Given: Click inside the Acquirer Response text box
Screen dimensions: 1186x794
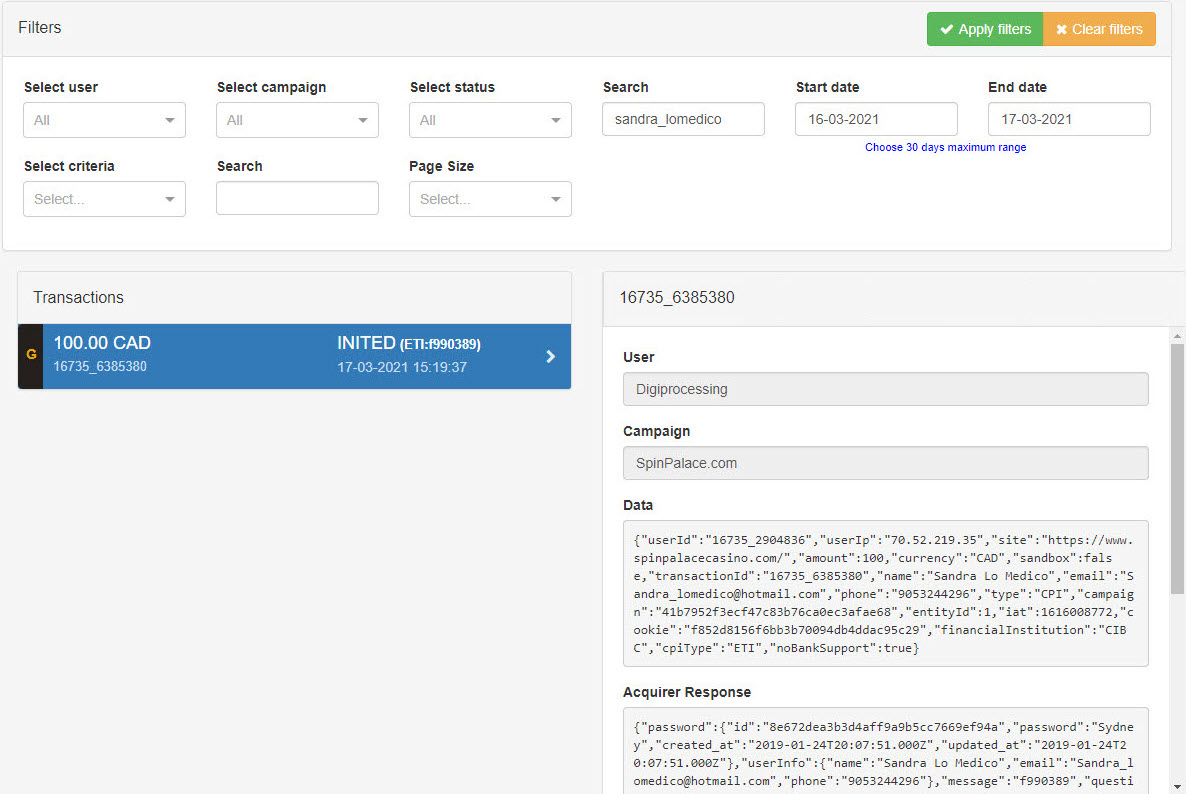Looking at the screenshot, I should 886,751.
